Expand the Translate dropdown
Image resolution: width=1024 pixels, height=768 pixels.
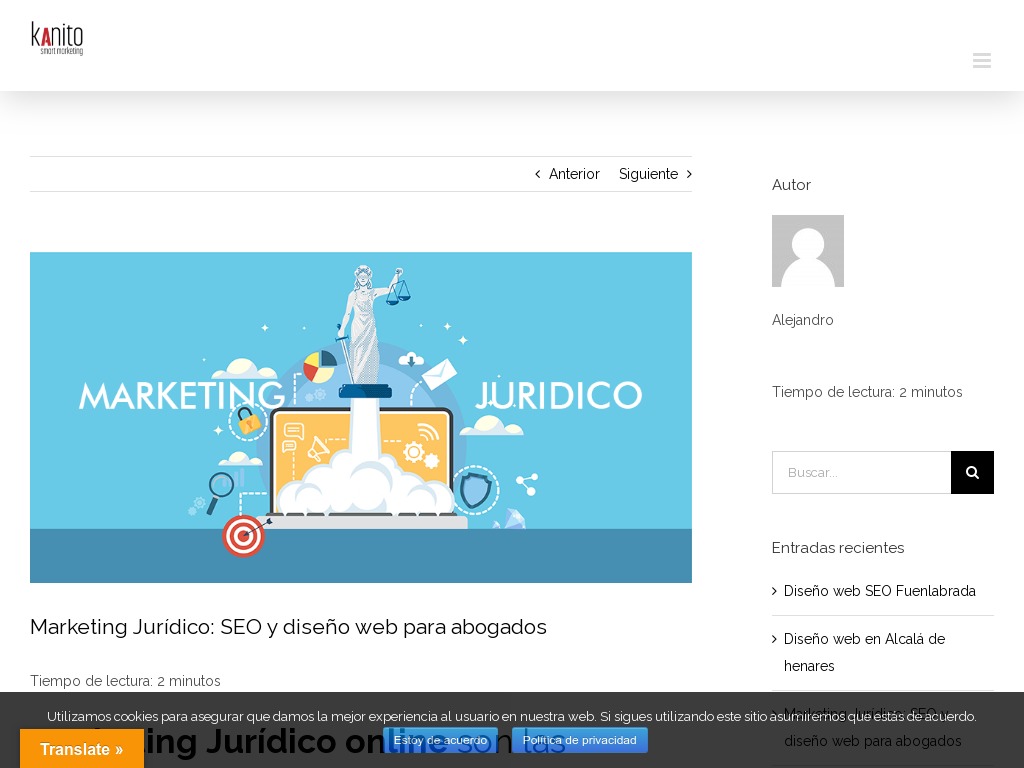pyautogui.click(x=82, y=749)
